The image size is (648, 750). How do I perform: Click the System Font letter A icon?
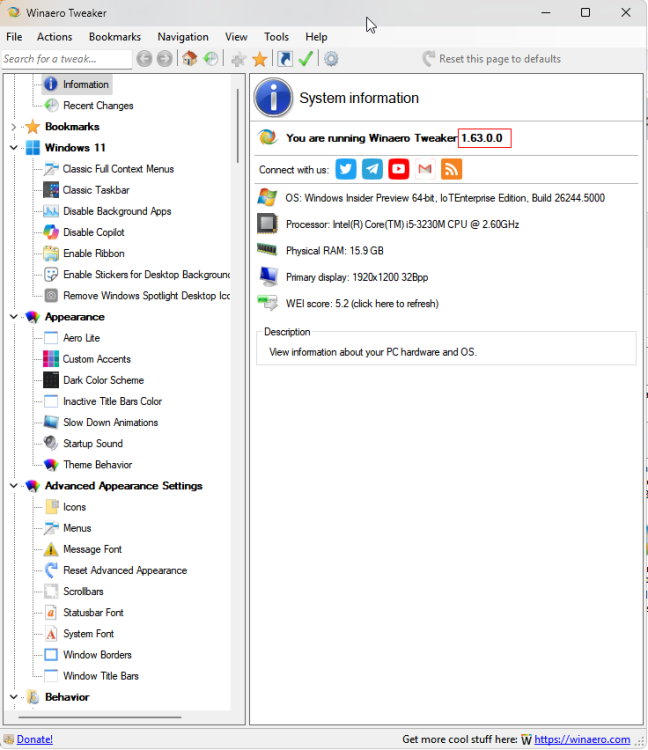[x=51, y=634]
